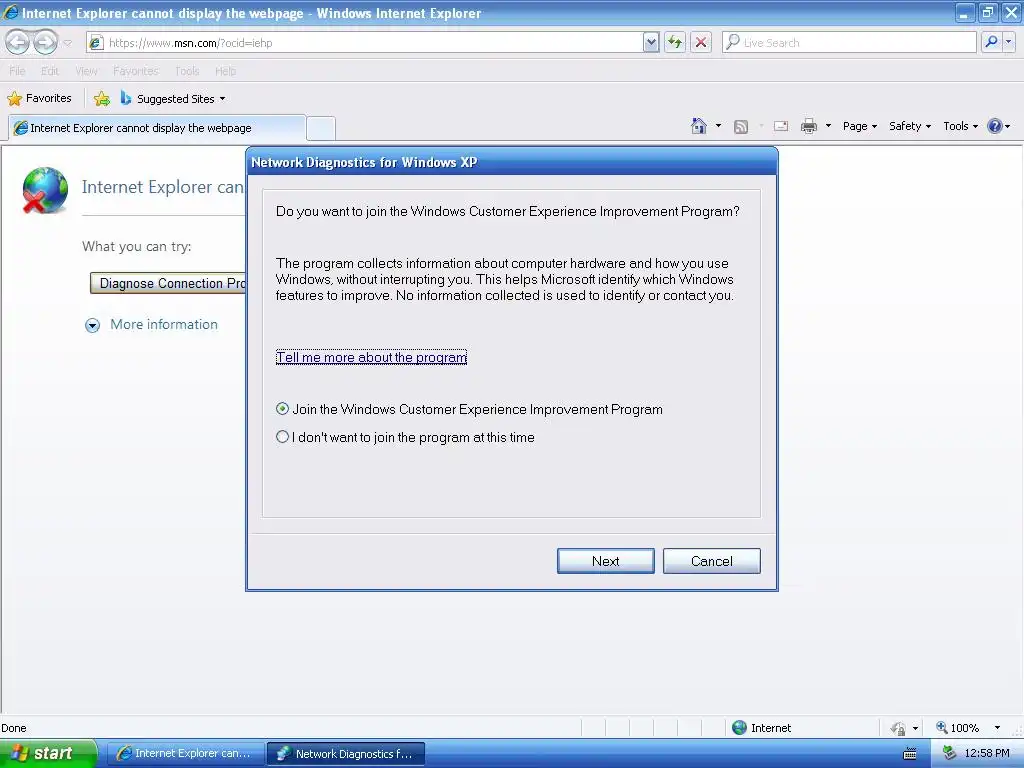The width and height of the screenshot is (1024, 768).
Task: Open the File menu
Action: tap(18, 71)
